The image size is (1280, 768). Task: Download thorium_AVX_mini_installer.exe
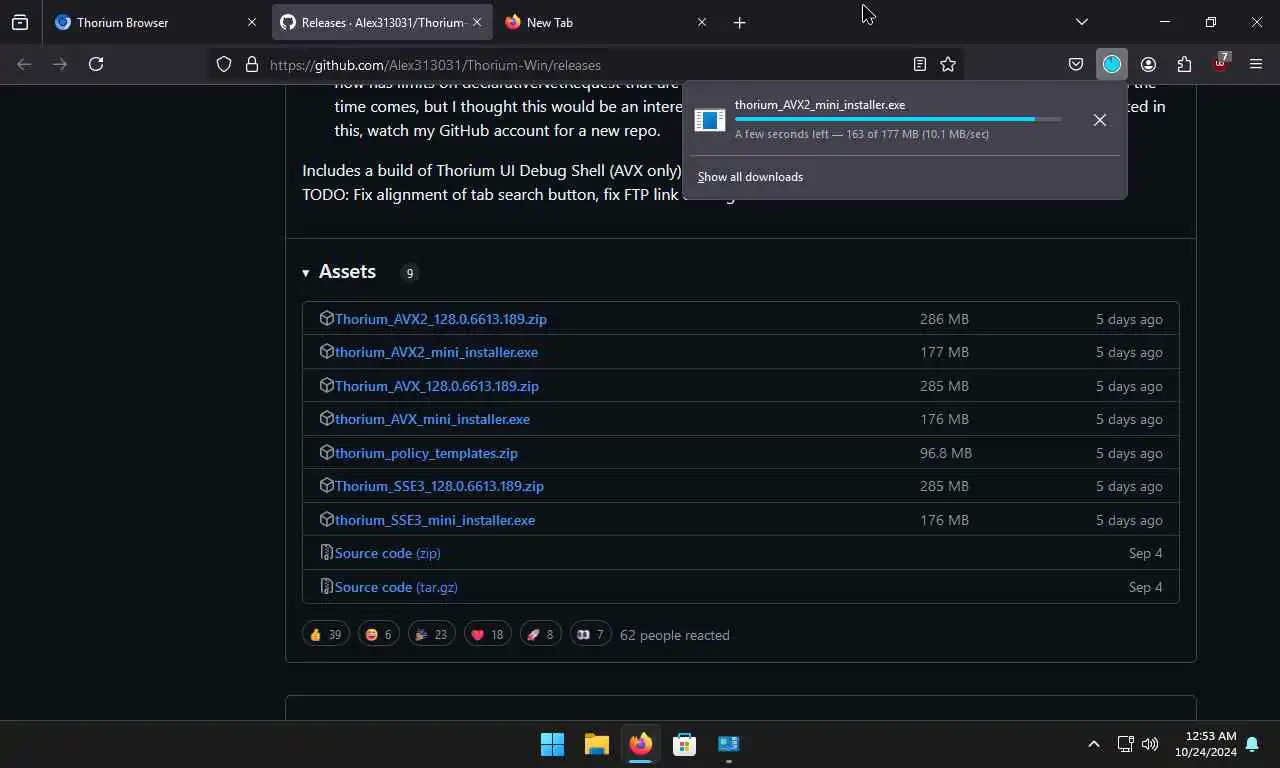[x=432, y=419]
